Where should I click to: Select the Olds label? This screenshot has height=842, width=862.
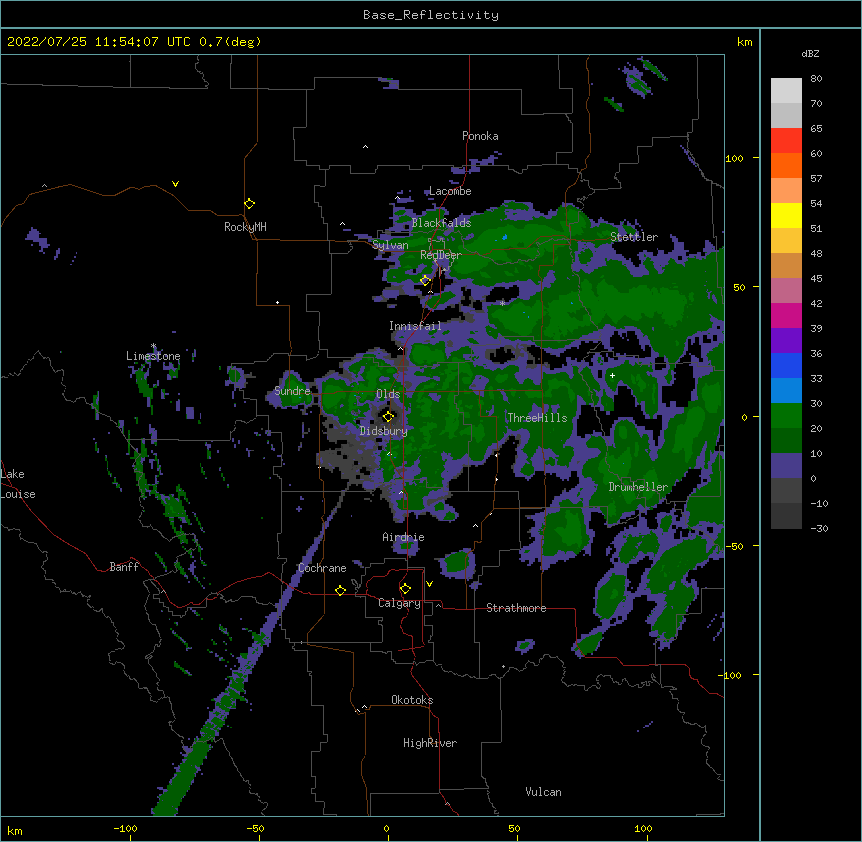[x=388, y=394]
